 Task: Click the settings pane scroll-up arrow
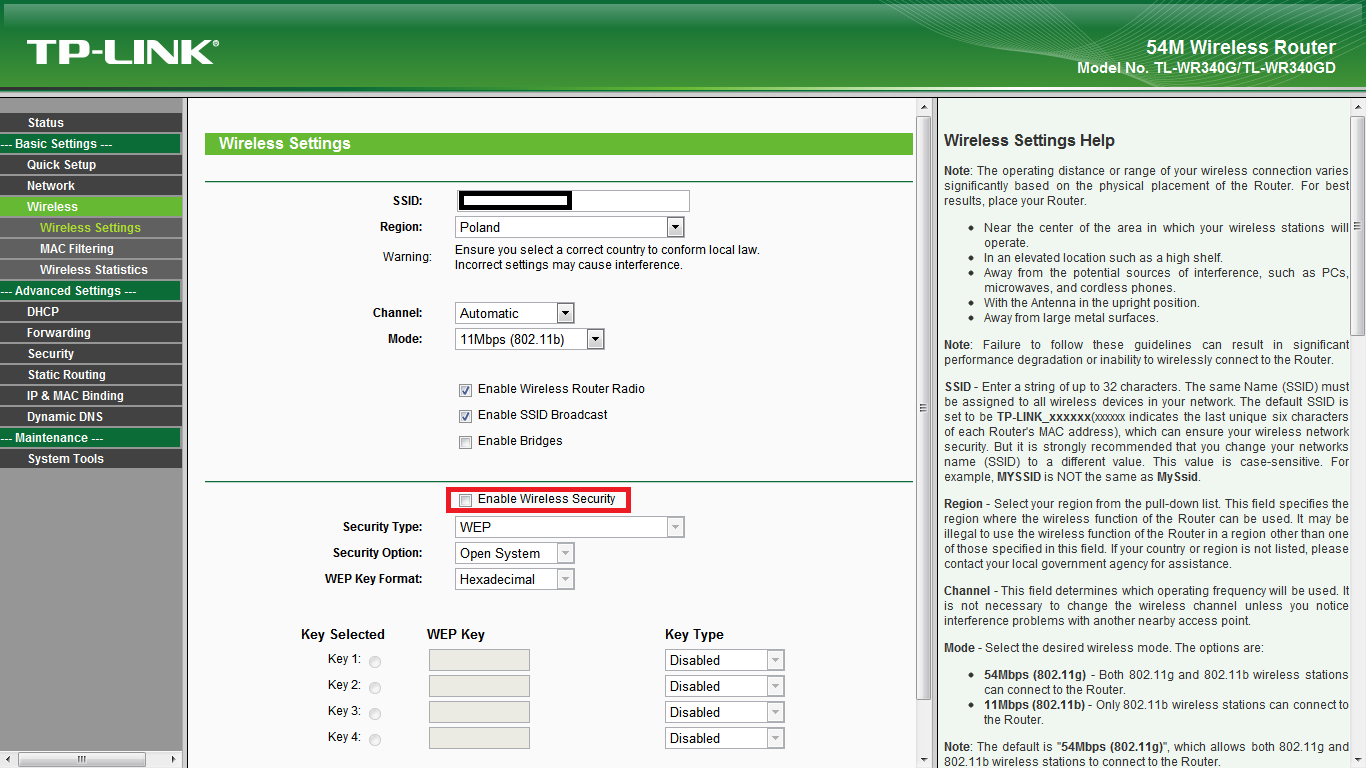pos(924,106)
